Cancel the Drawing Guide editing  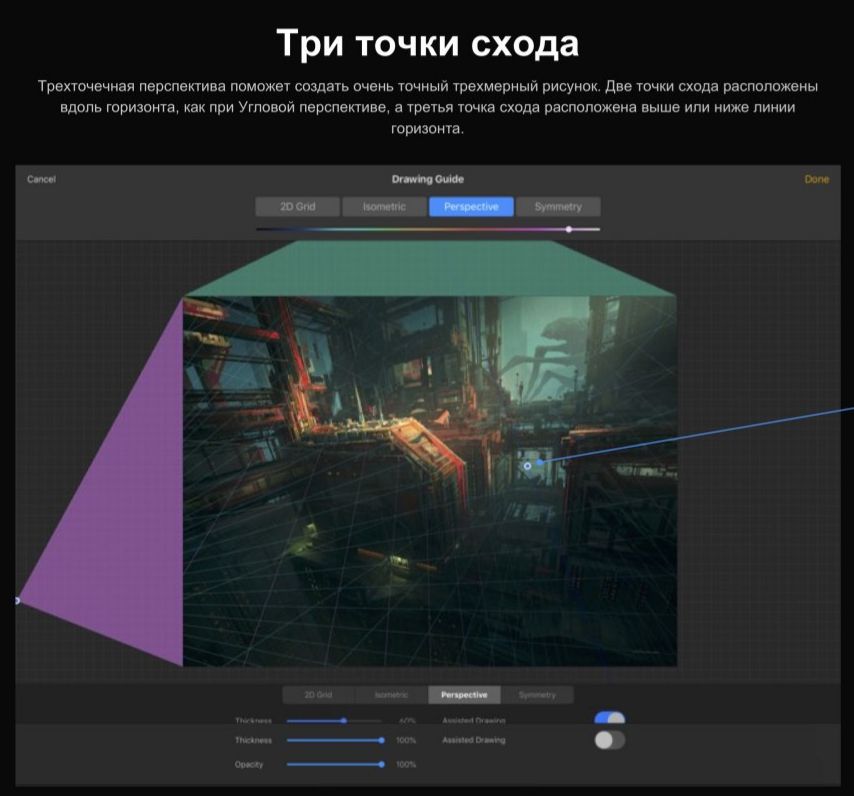[41, 179]
